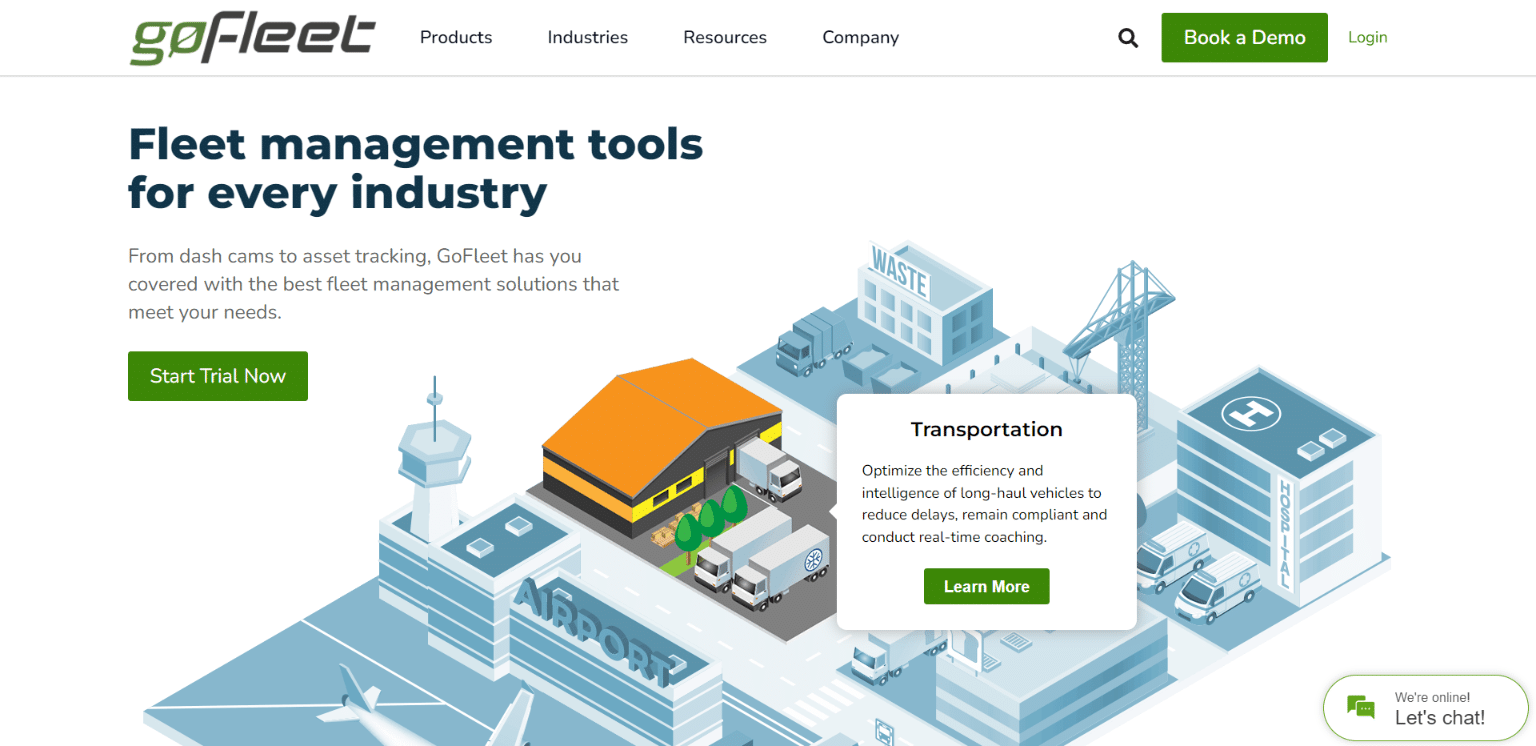This screenshot has height=746, width=1536.
Task: Open the Login link
Action: pyautogui.click(x=1367, y=38)
